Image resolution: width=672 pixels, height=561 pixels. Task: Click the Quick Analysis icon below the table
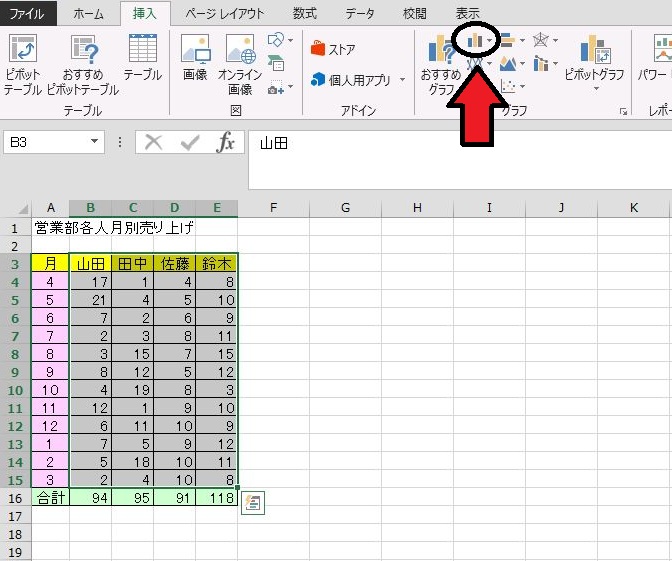point(253,503)
